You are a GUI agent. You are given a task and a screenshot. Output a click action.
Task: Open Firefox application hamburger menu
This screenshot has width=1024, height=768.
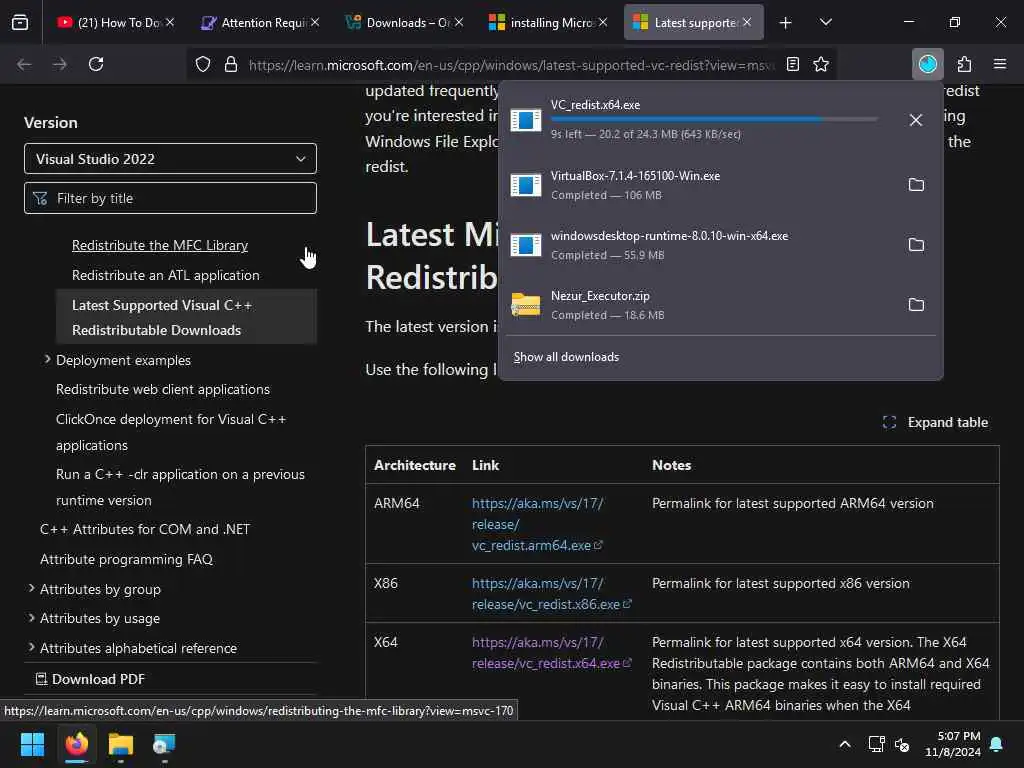(1000, 64)
